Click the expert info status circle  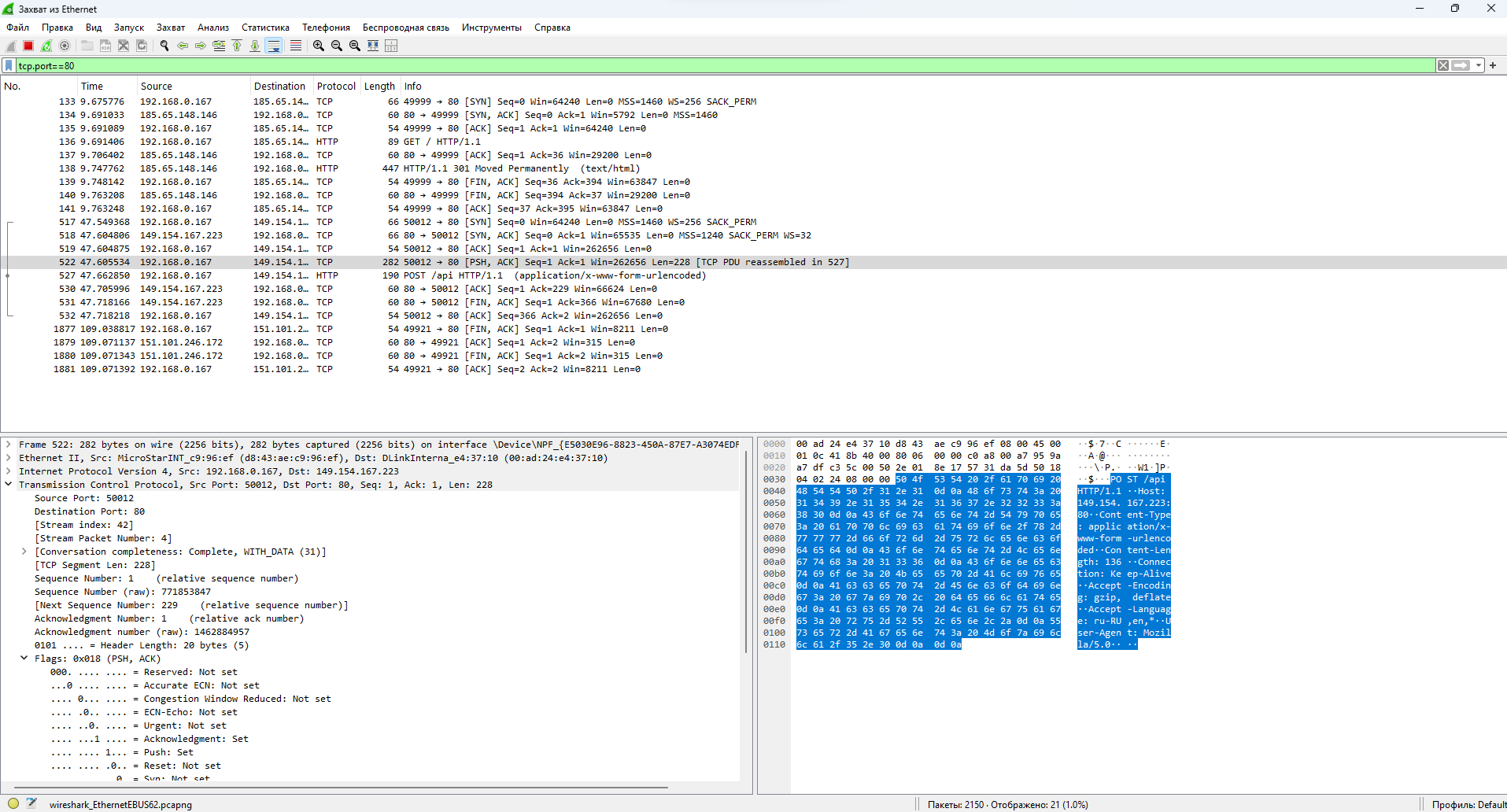pos(13,803)
